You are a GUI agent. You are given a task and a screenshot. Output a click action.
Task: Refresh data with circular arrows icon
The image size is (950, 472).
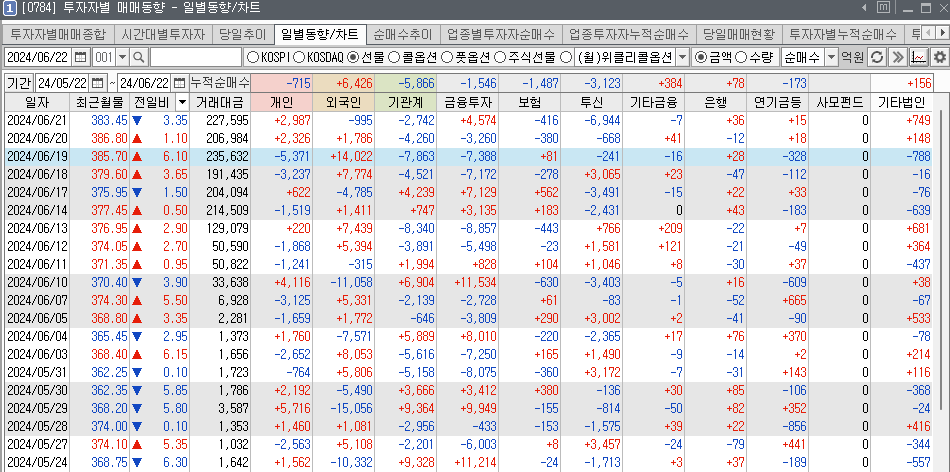tap(877, 58)
